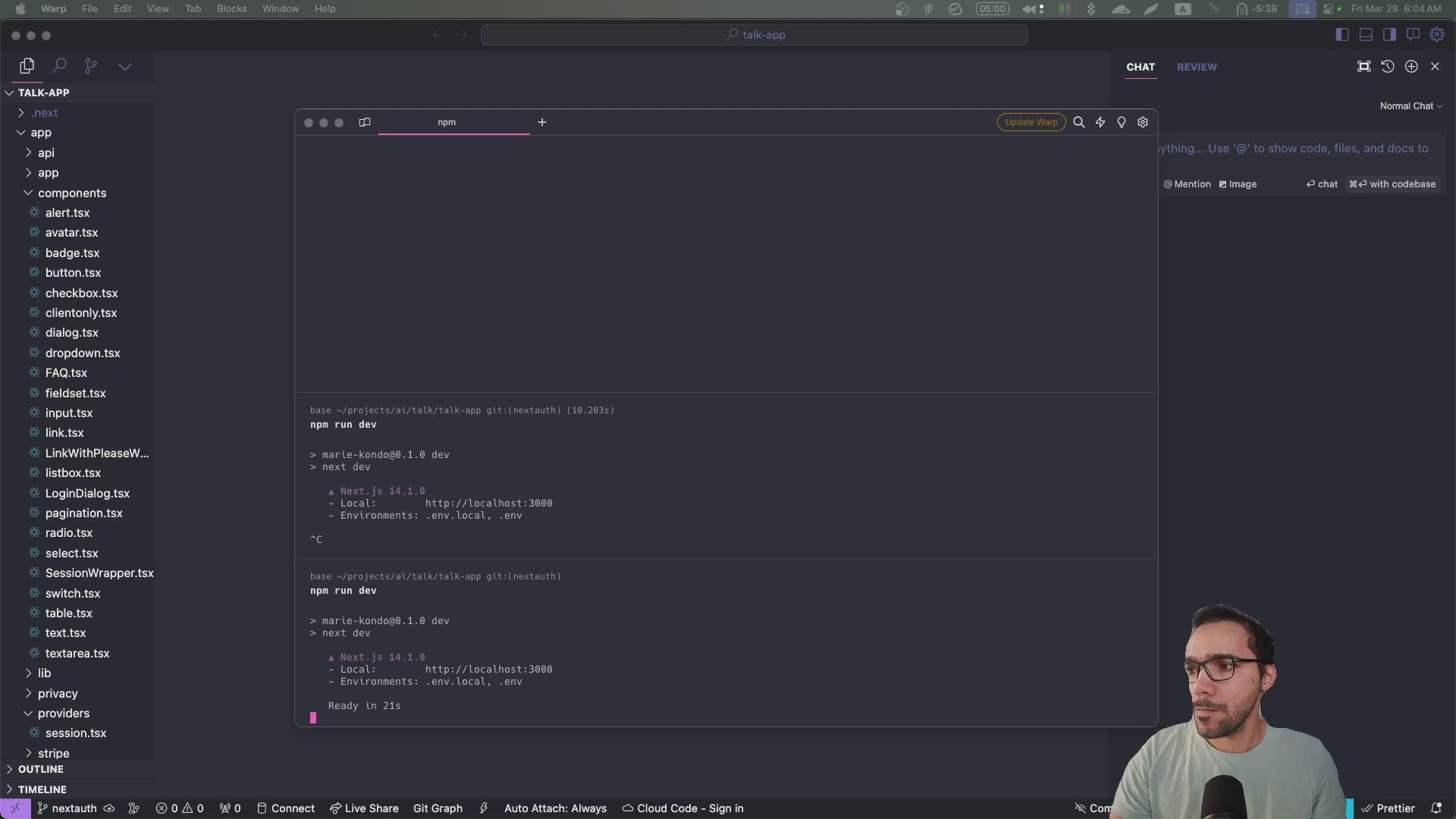This screenshot has width=1456, height=819.
Task: Open LoginDialog.tsx file
Action: click(87, 493)
